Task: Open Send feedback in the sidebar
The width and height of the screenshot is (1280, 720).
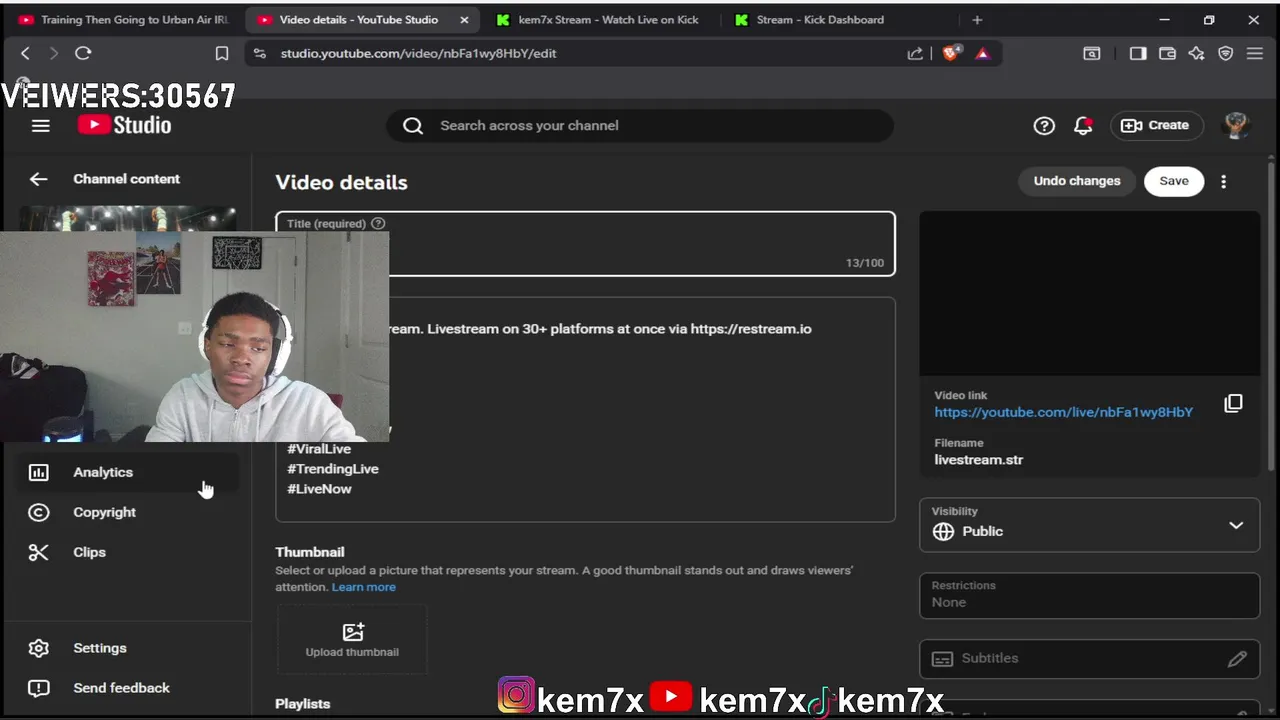Action: [x=128, y=688]
